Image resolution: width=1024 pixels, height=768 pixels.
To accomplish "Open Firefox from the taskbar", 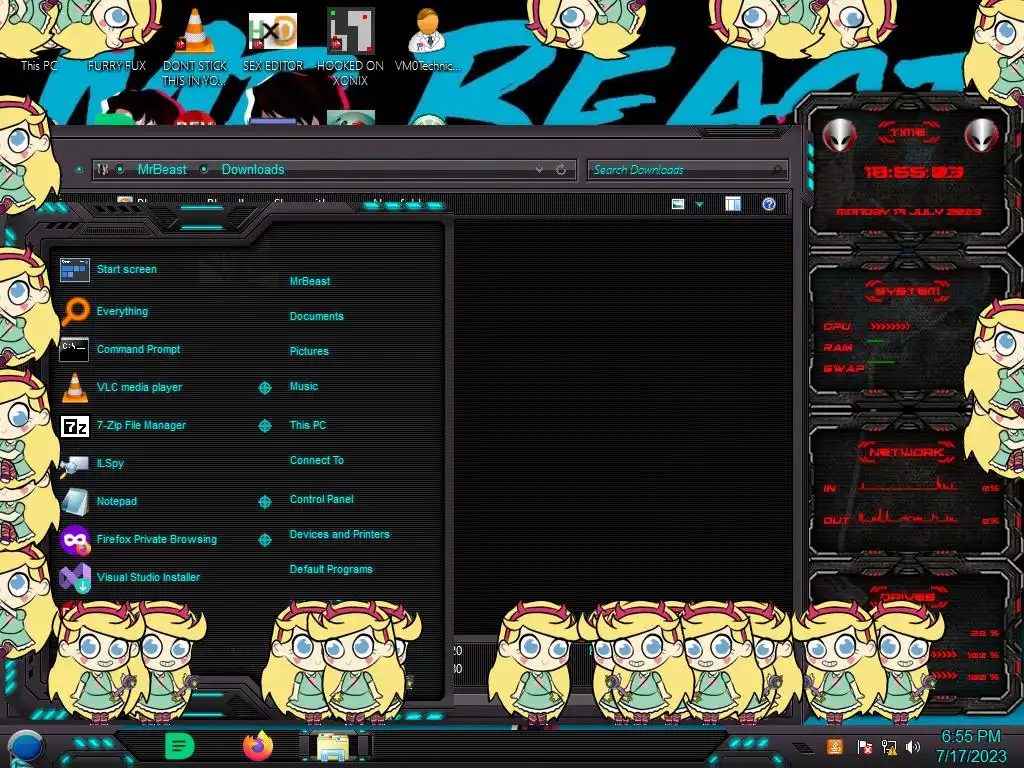I will tap(259, 745).
